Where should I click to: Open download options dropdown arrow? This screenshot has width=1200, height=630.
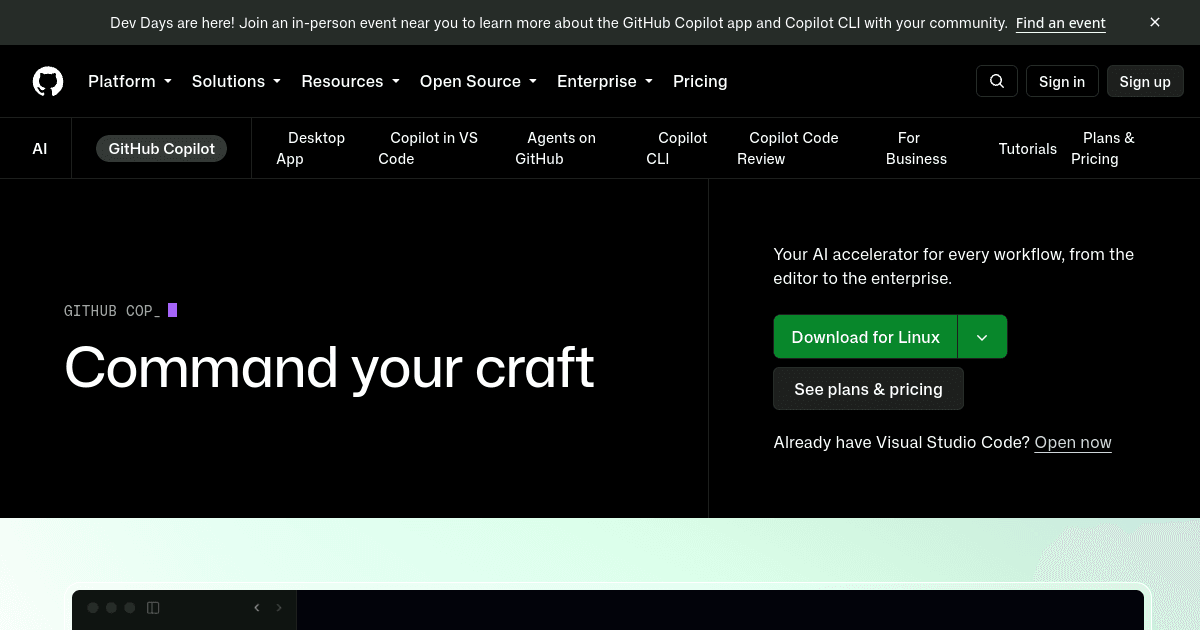[x=982, y=337]
